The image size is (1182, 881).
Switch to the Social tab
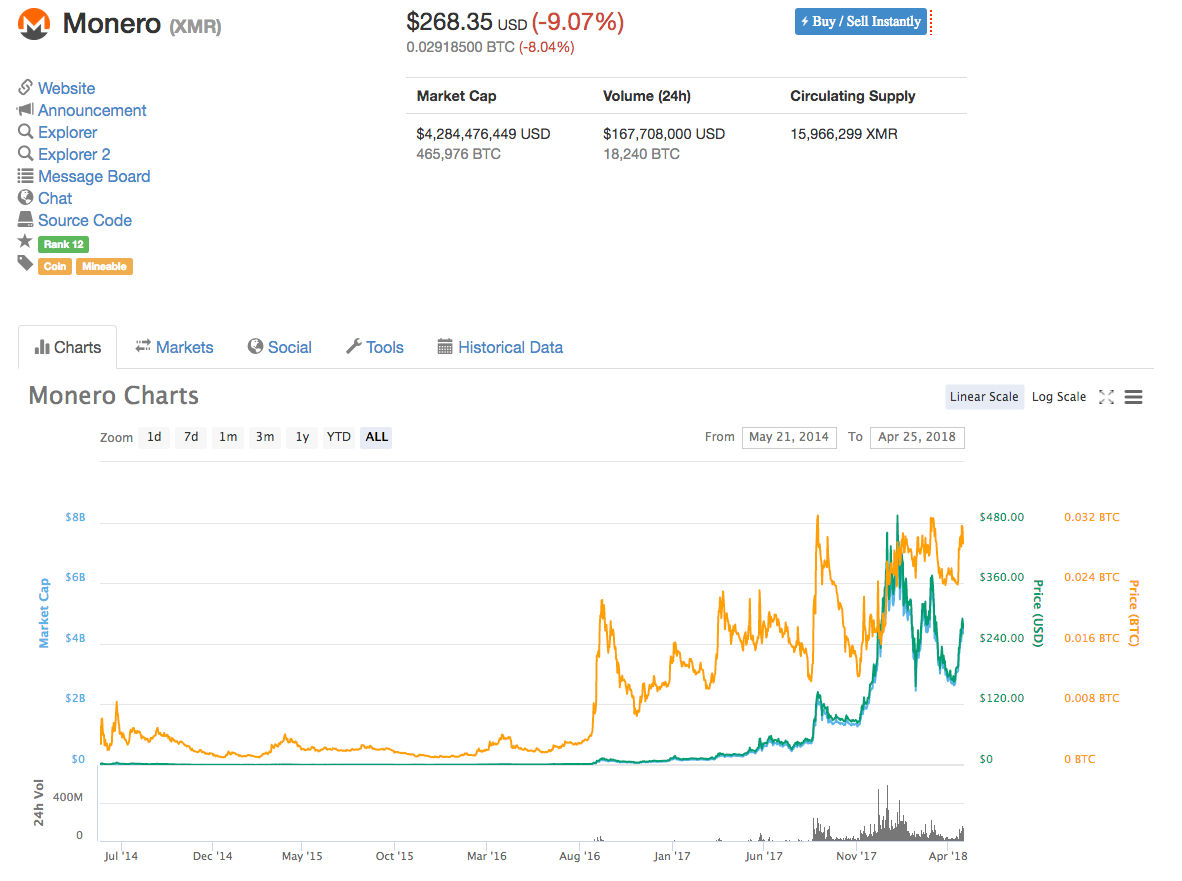click(x=280, y=347)
